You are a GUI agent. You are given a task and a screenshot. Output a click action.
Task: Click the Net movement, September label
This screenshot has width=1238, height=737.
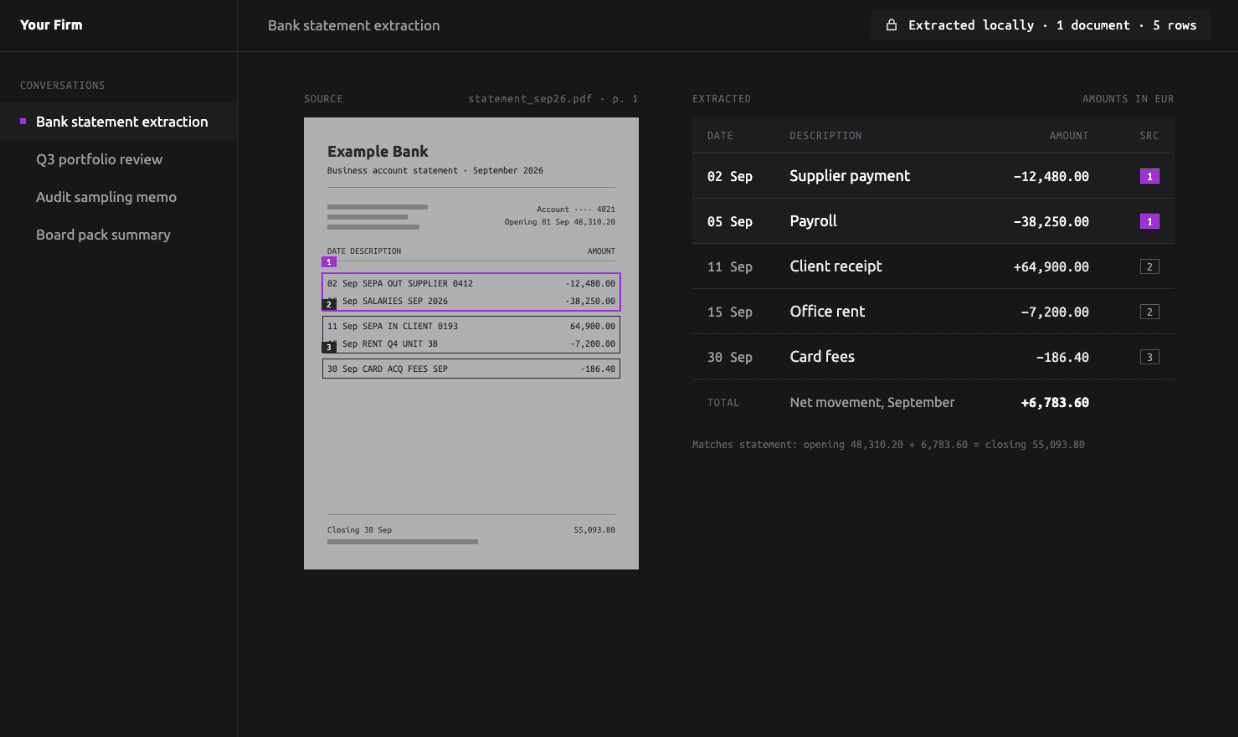pos(872,402)
